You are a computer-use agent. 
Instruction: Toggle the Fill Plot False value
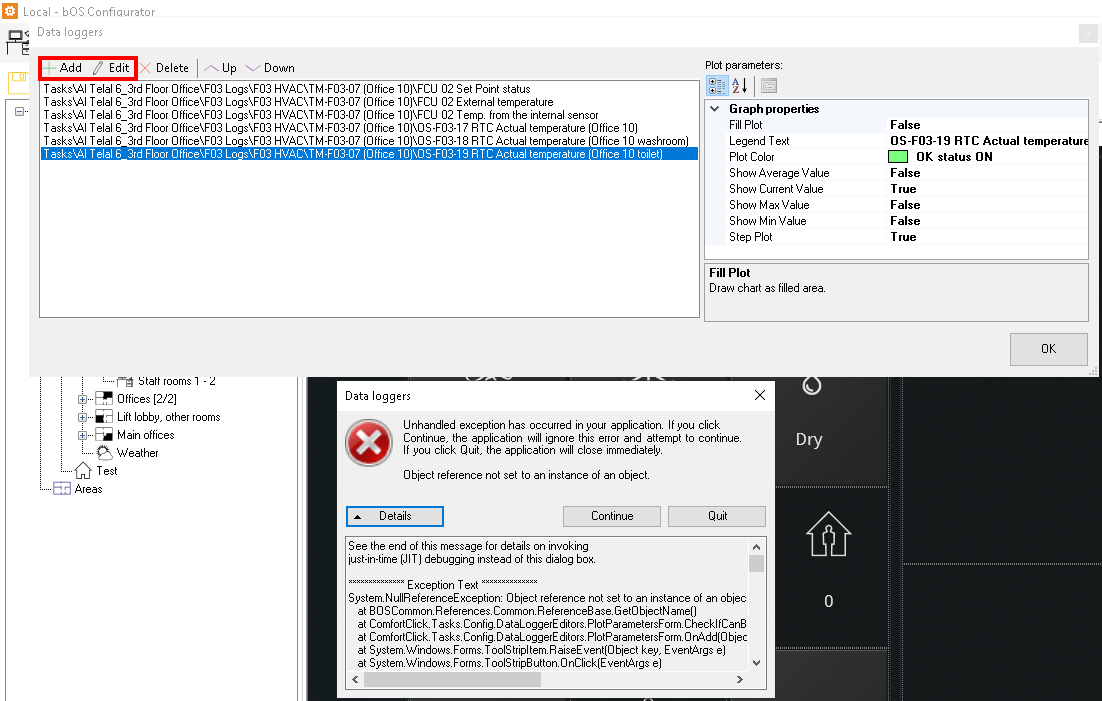[x=905, y=125]
